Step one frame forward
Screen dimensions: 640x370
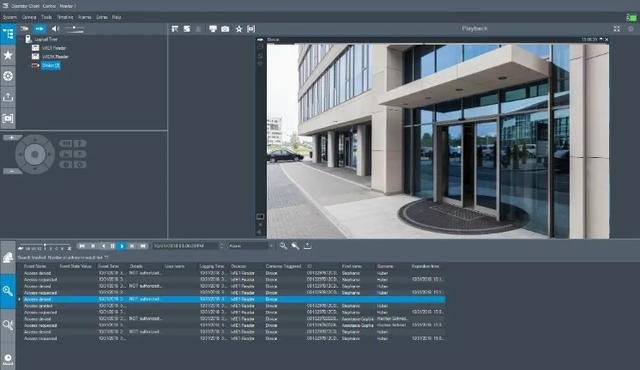click(x=132, y=246)
